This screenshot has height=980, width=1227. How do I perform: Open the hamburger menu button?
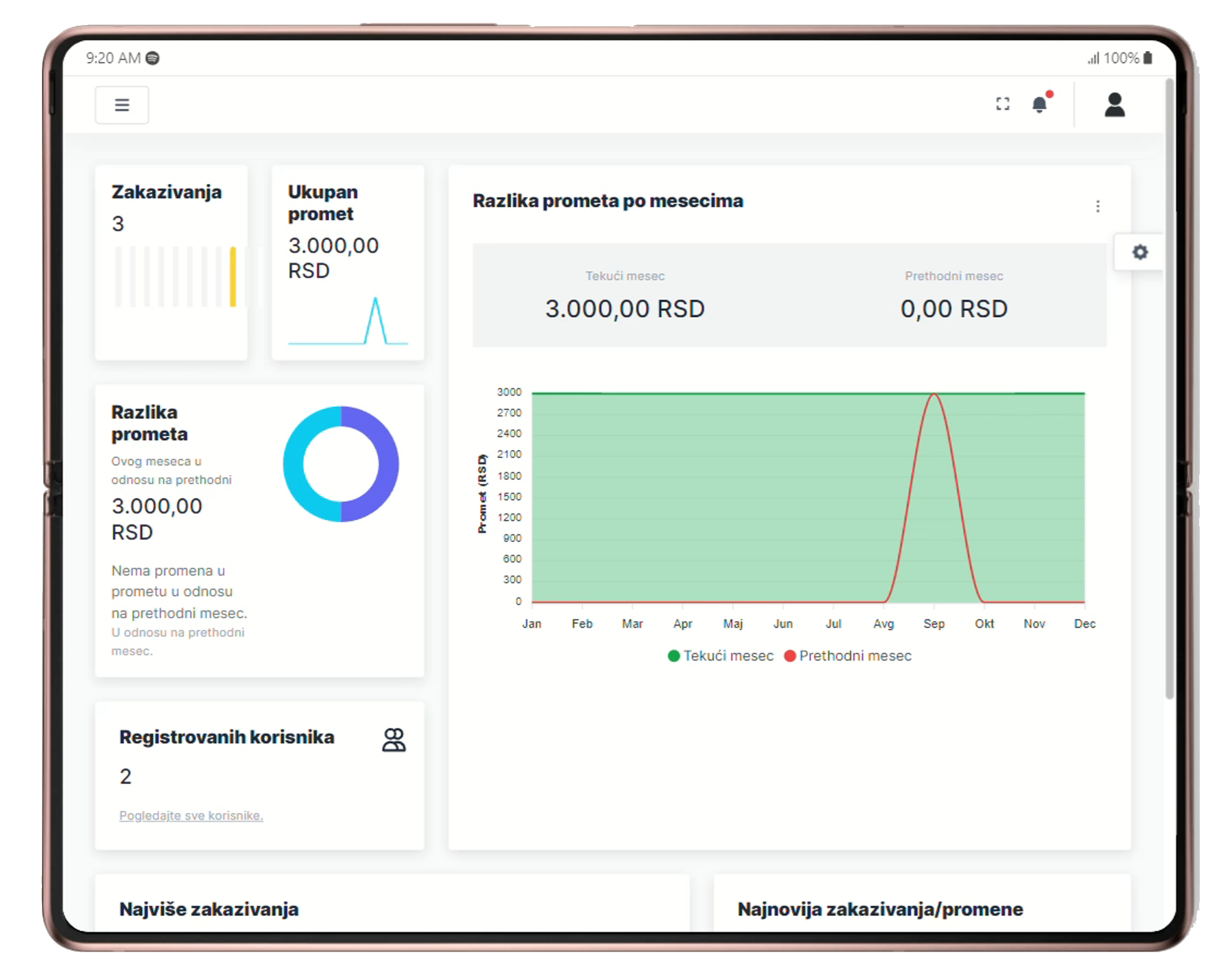pos(122,105)
